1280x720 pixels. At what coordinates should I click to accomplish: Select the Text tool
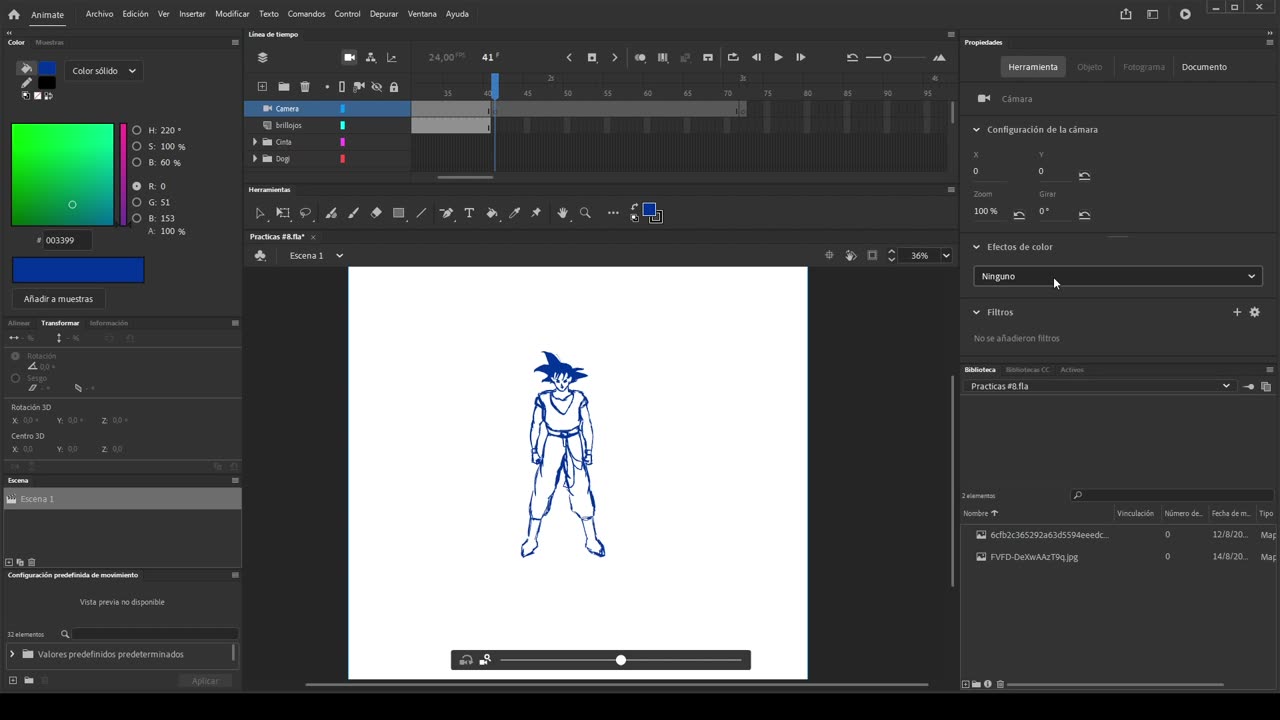(x=469, y=213)
